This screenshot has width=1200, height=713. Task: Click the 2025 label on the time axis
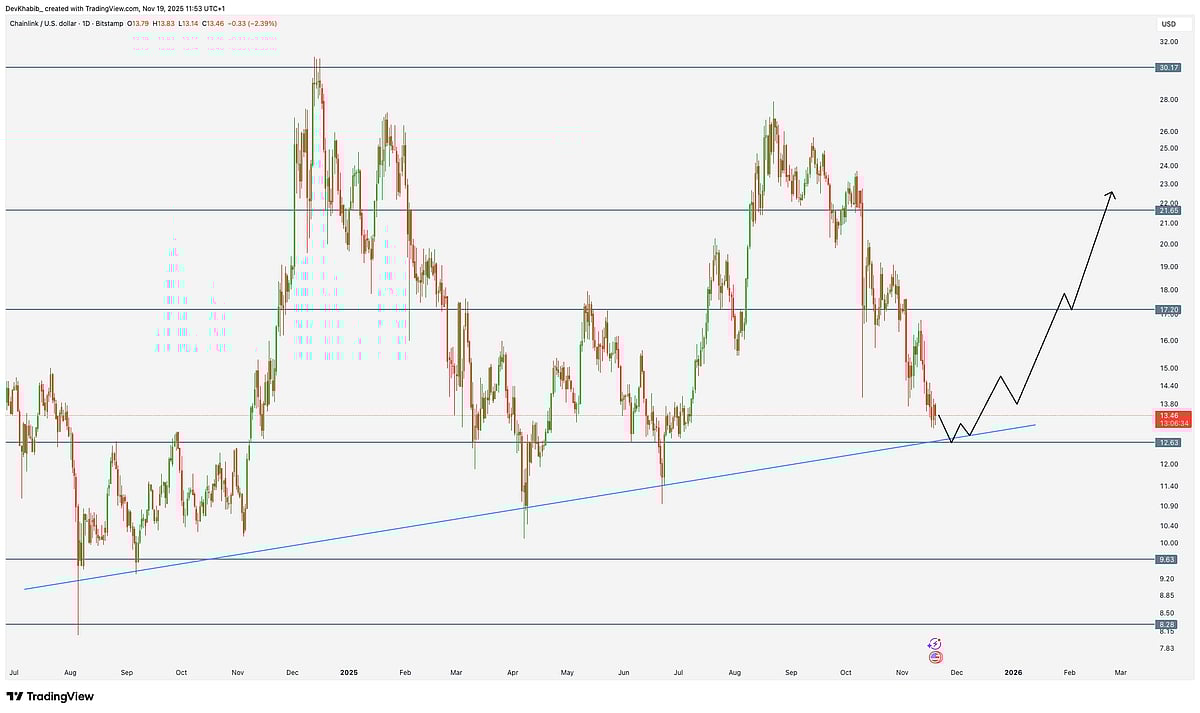coord(348,673)
